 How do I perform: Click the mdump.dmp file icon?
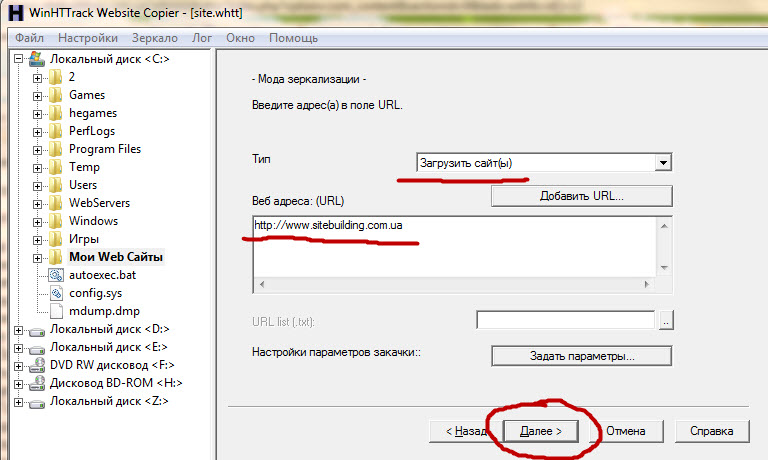(56, 311)
